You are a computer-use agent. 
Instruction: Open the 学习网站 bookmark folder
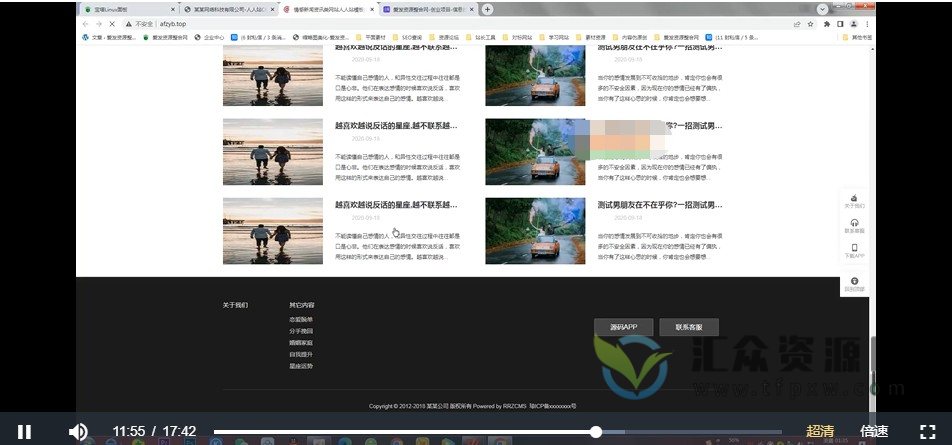coord(554,37)
